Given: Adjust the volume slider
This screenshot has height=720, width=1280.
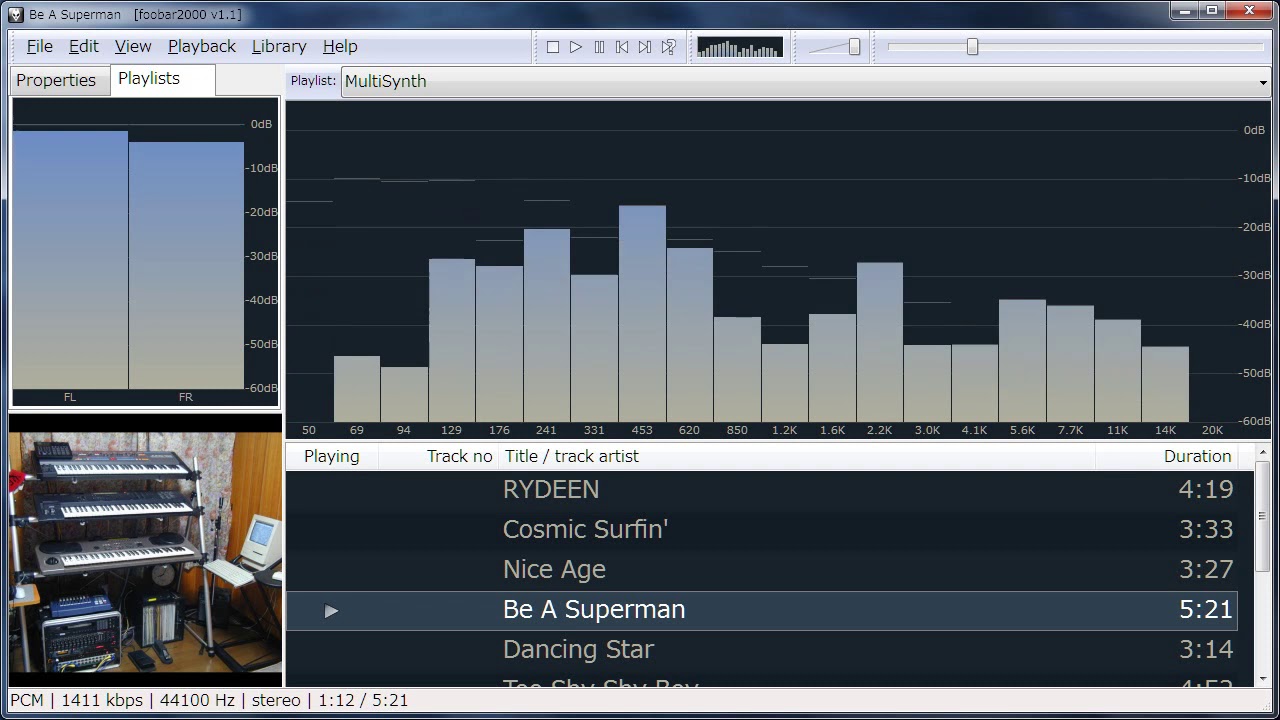Looking at the screenshot, I should (835, 47).
